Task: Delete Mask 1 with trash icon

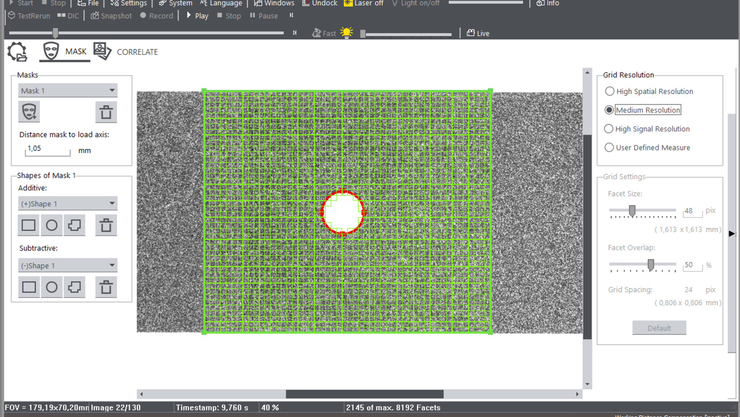Action: coord(105,112)
